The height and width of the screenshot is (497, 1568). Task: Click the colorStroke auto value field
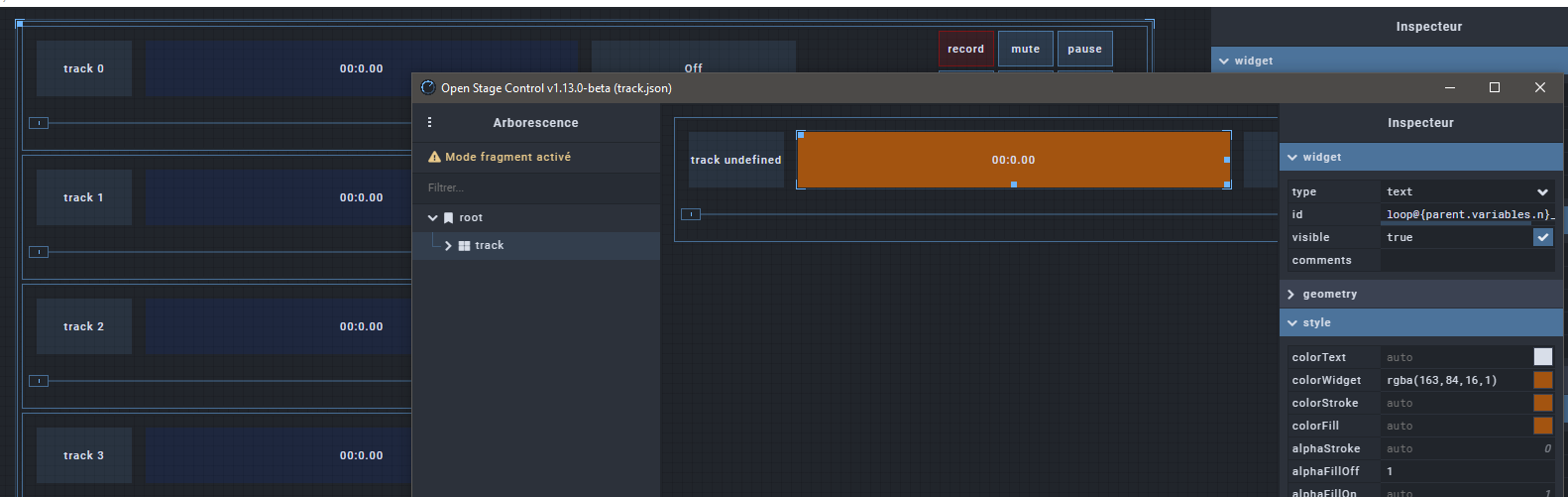coord(1456,403)
